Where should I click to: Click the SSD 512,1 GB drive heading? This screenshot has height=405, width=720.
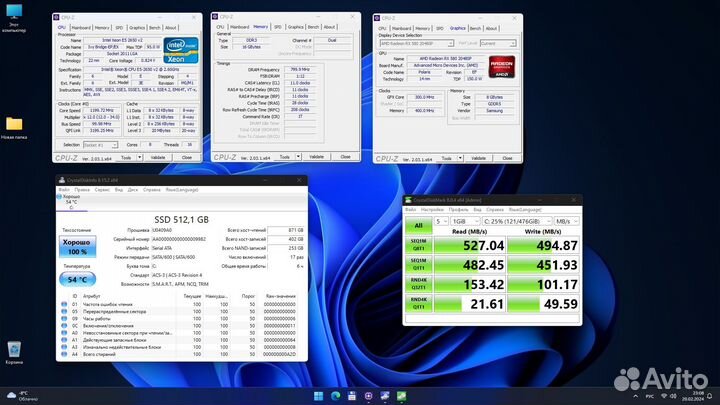pos(181,219)
